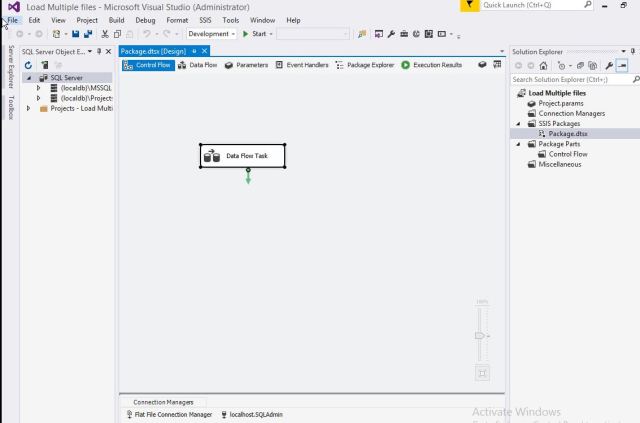
Task: Click the zoom fit-to-view button on canvas
Action: coord(482,373)
